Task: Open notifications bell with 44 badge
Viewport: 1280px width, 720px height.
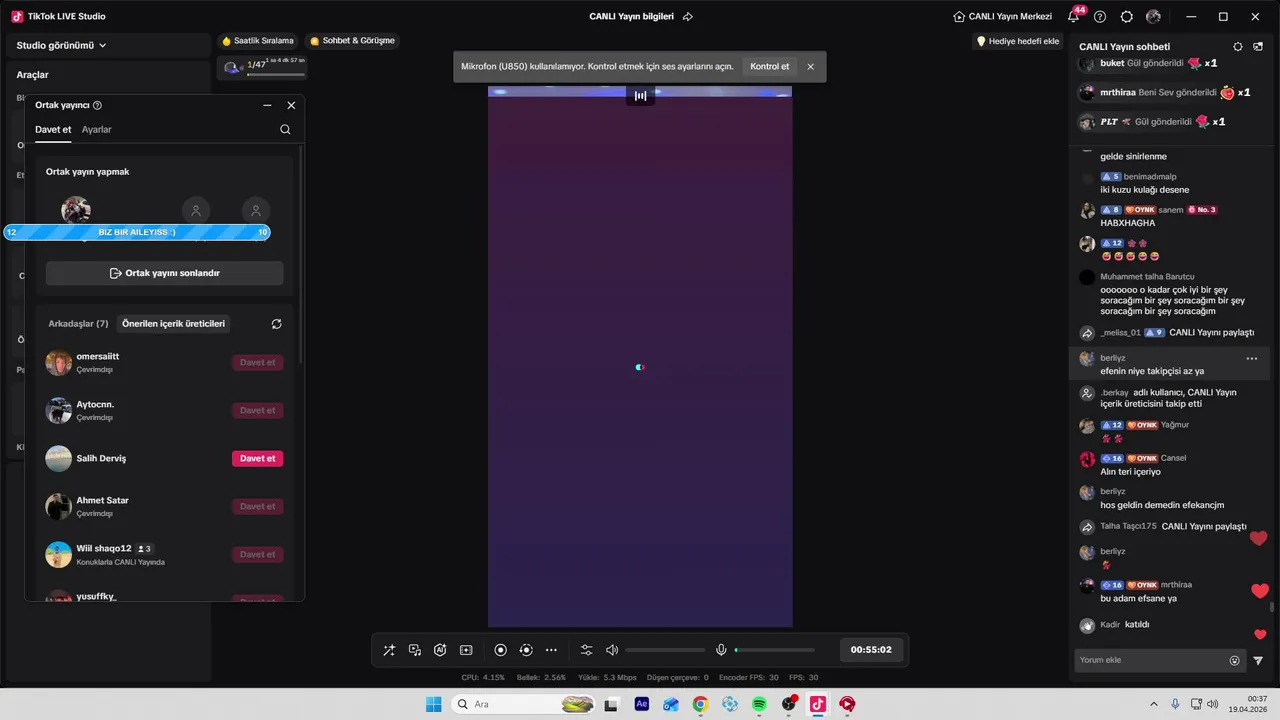Action: pos(1075,16)
